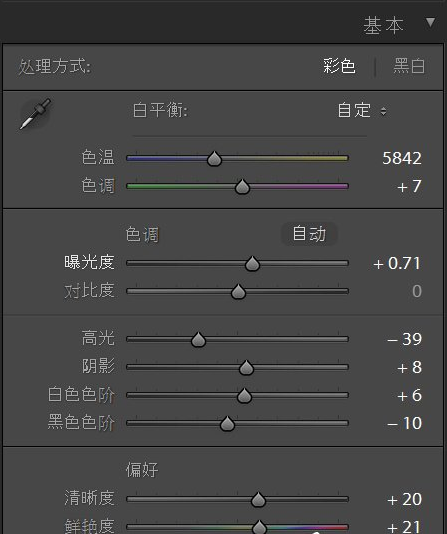447x534 pixels.
Task: Select the 高光 value -39
Action: click(x=404, y=339)
